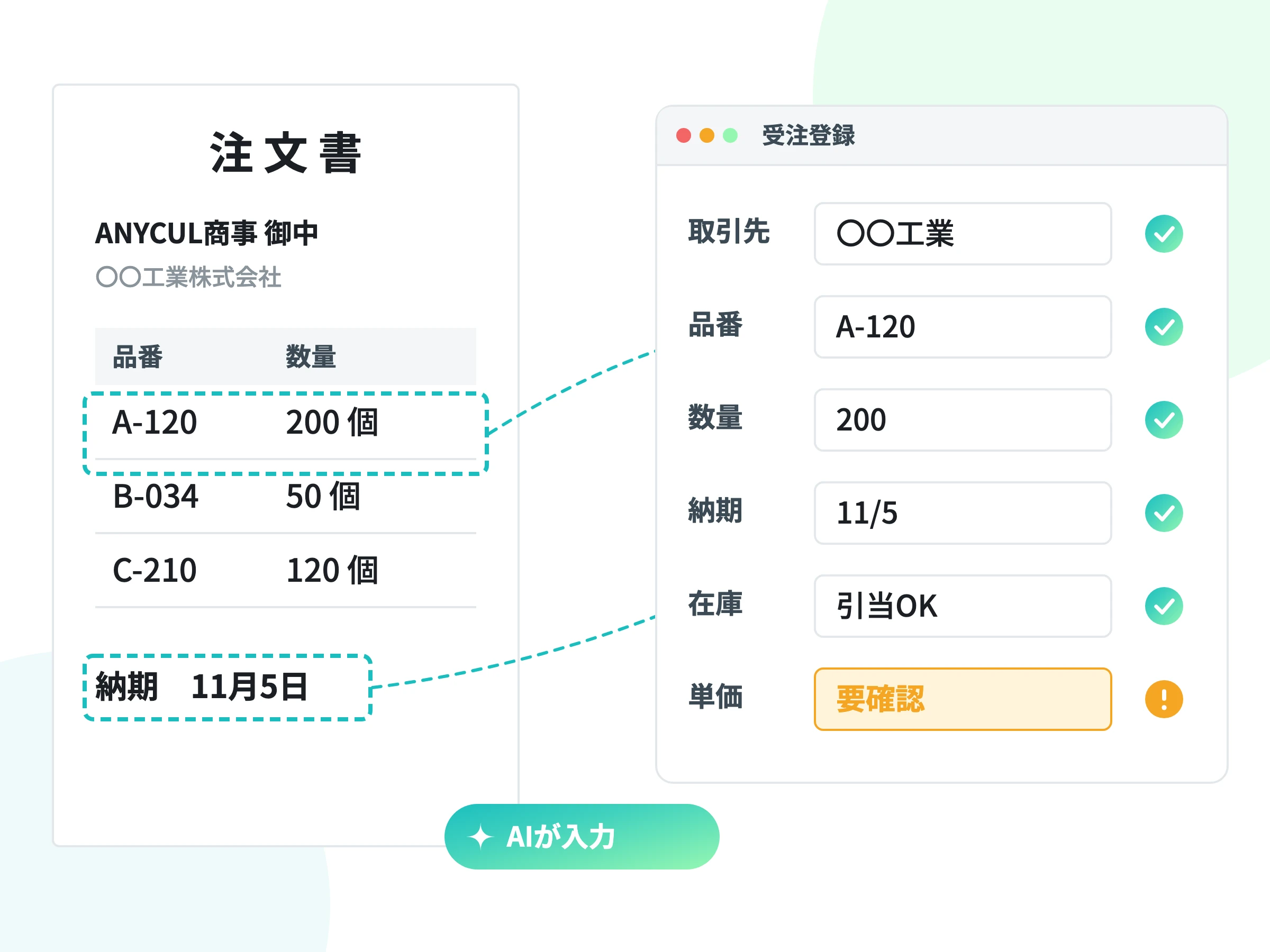Click the orange minimize dot of 受注登録 window

coord(707,135)
